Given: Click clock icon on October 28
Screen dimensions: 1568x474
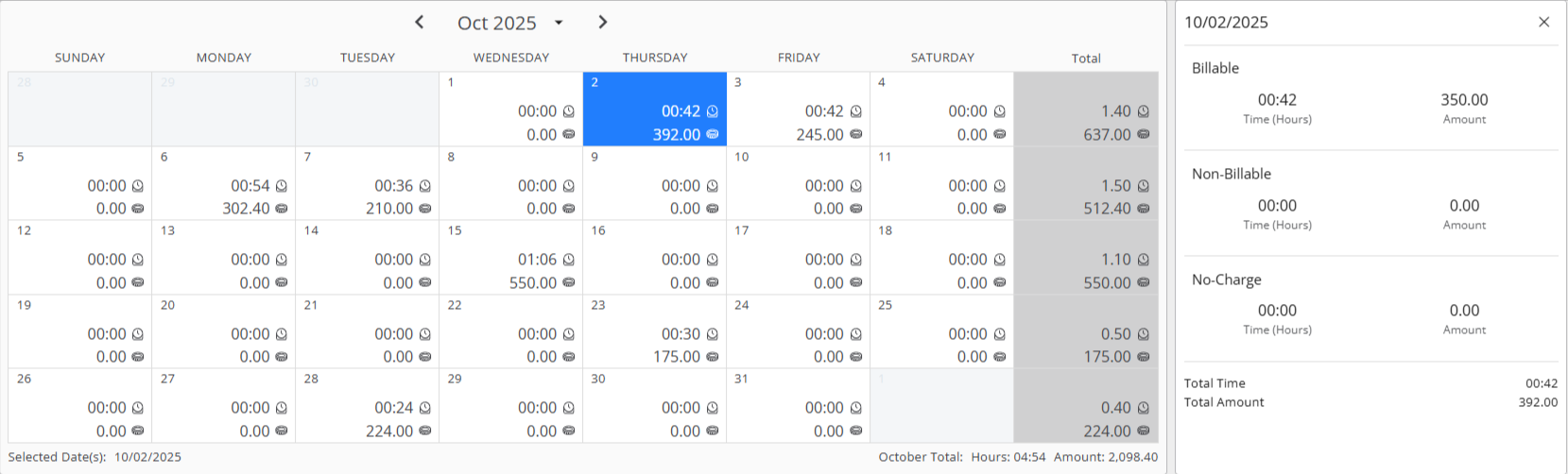Looking at the screenshot, I should (x=425, y=408).
